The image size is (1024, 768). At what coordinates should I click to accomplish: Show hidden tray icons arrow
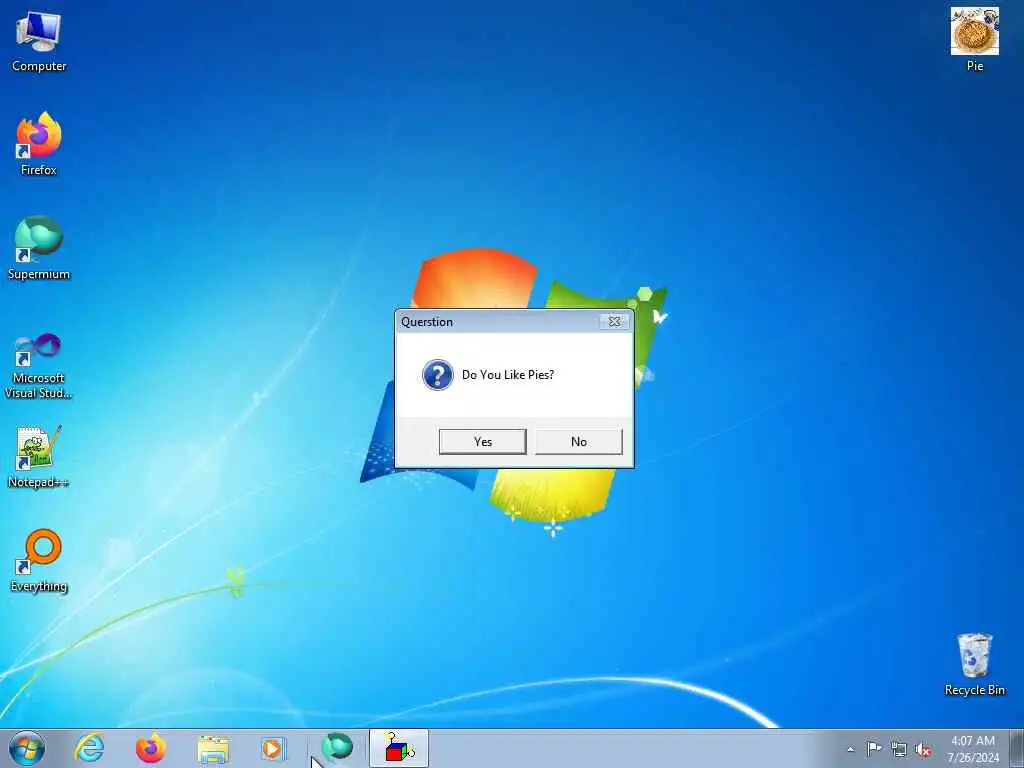(x=850, y=750)
